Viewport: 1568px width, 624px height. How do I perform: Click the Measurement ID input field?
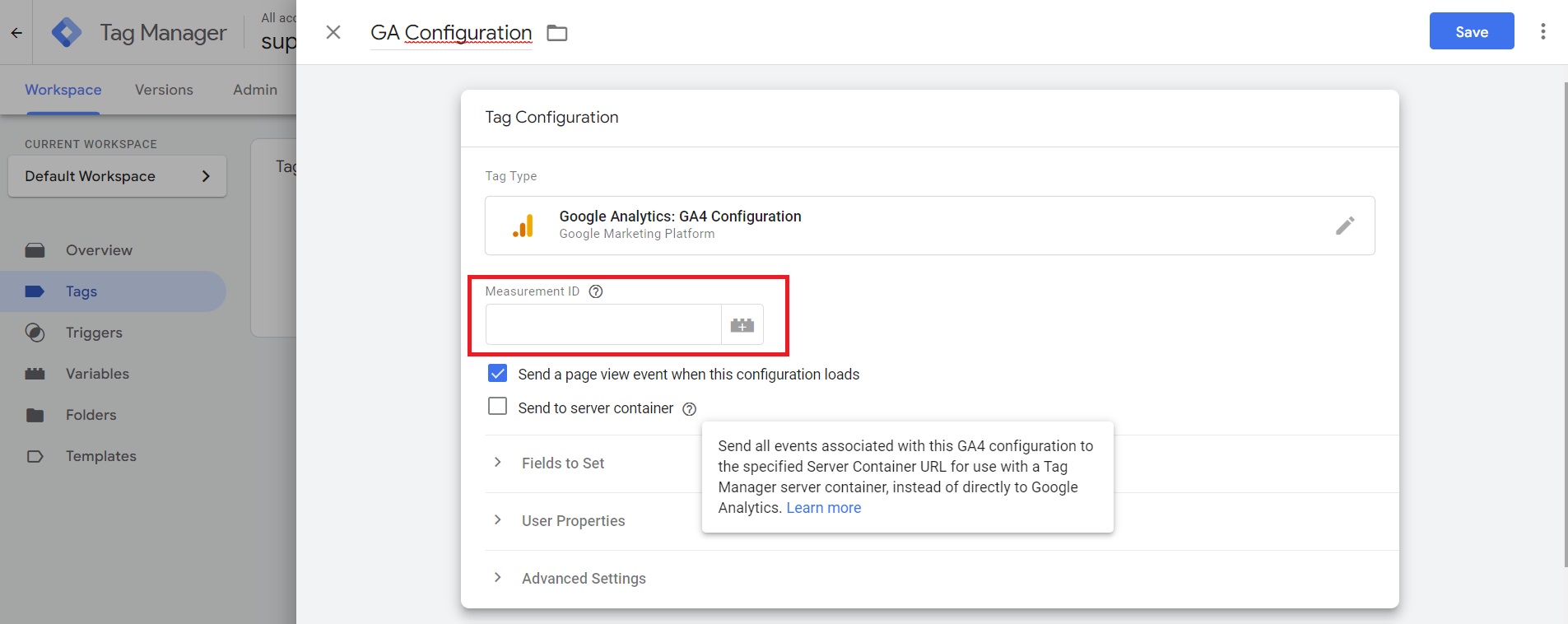point(603,324)
